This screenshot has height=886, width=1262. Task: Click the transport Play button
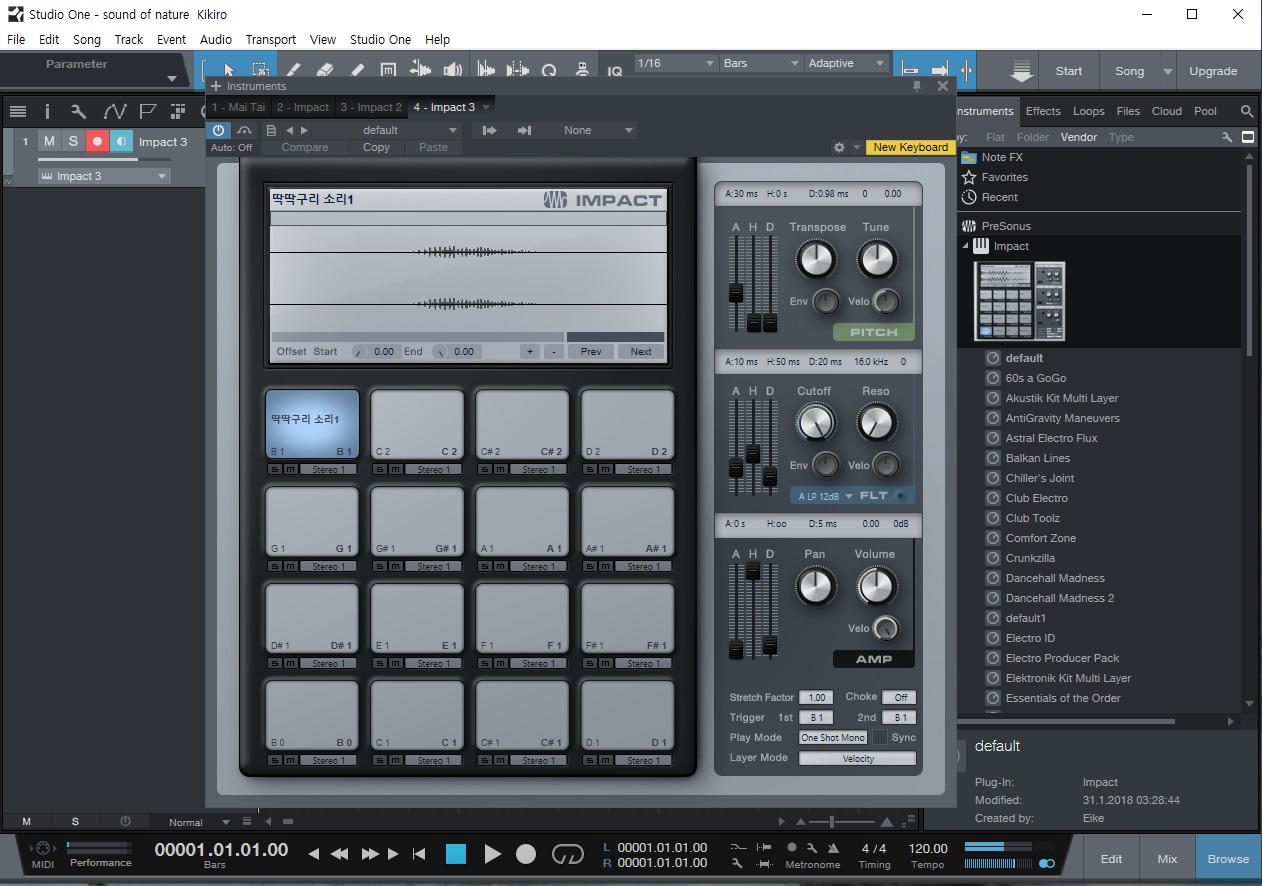tap(492, 854)
